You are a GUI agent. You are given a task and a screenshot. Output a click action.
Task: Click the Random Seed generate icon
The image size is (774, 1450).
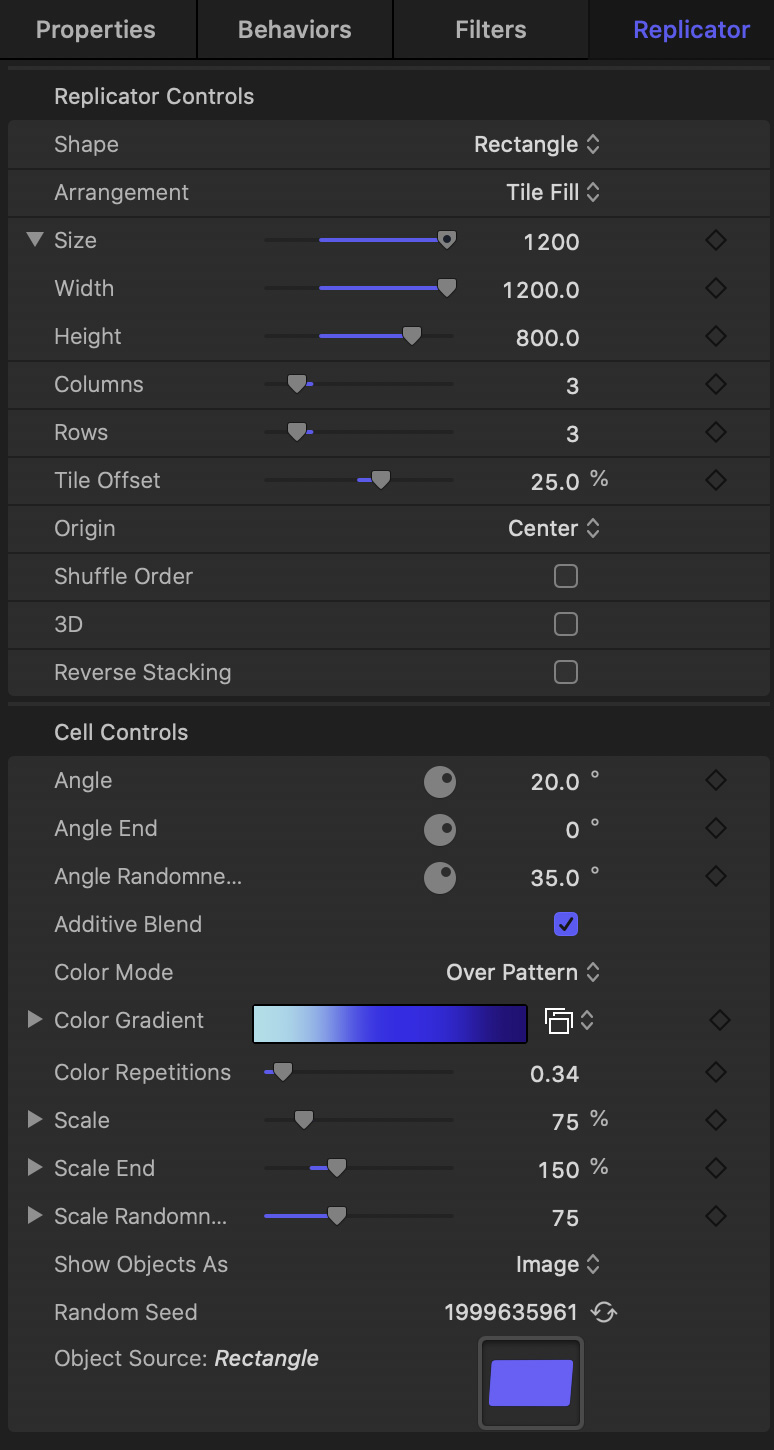click(604, 1312)
